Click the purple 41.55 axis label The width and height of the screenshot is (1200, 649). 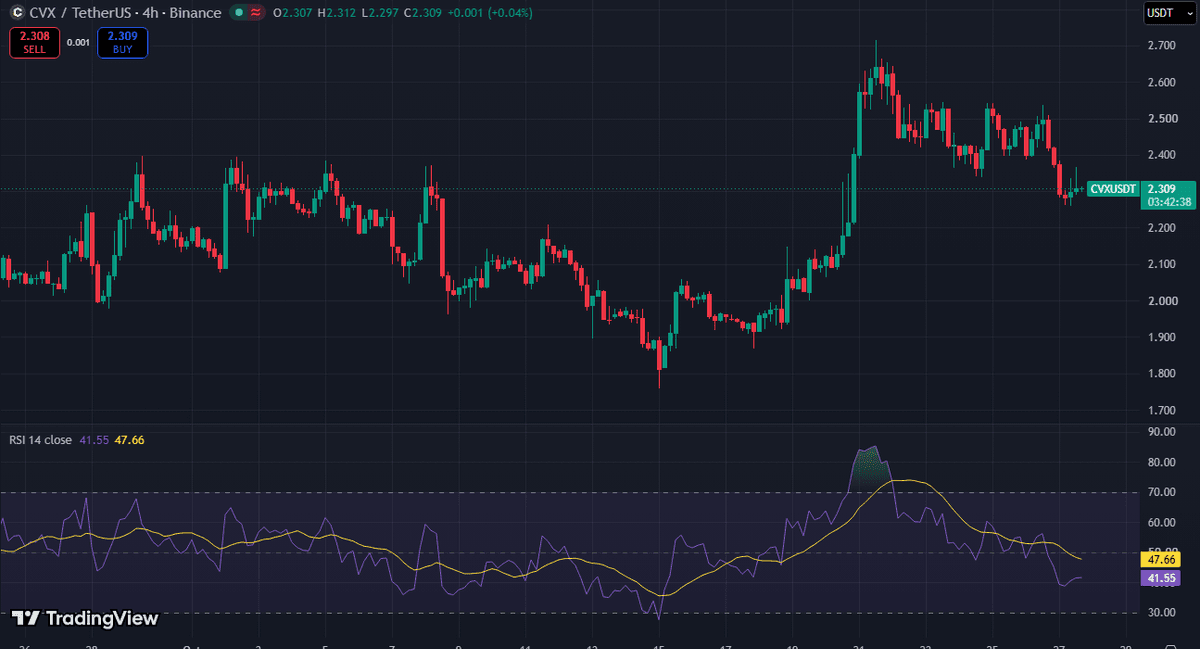tap(1161, 578)
